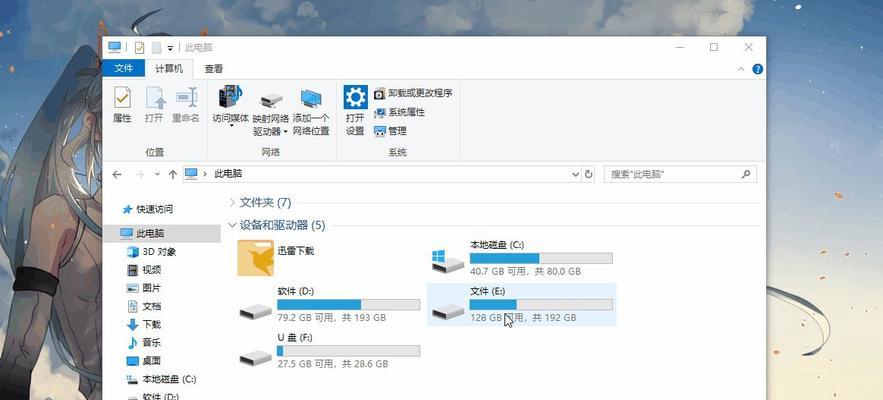Click the refresh button beside address bar

tap(588, 174)
